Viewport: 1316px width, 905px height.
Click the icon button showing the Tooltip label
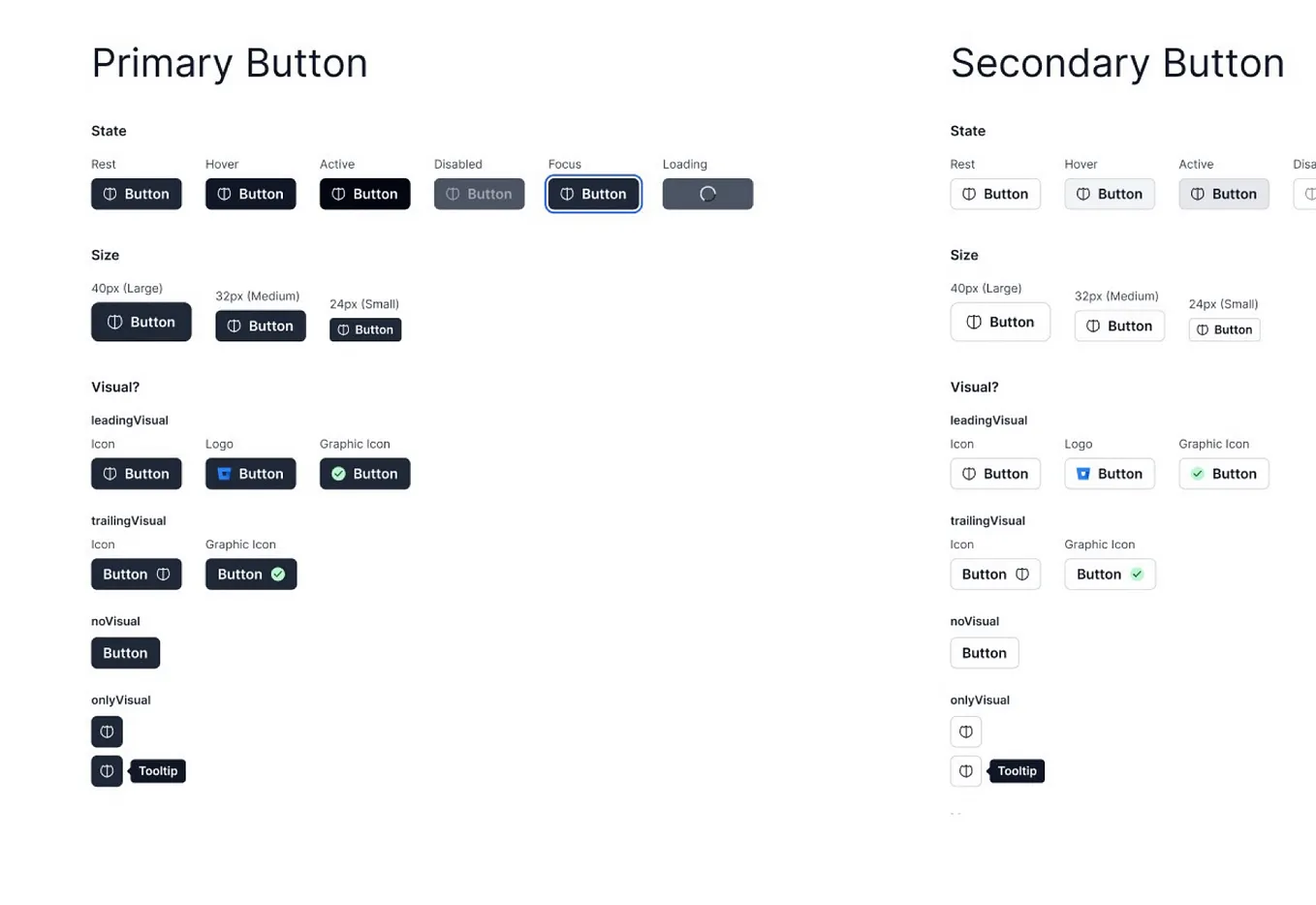point(107,770)
